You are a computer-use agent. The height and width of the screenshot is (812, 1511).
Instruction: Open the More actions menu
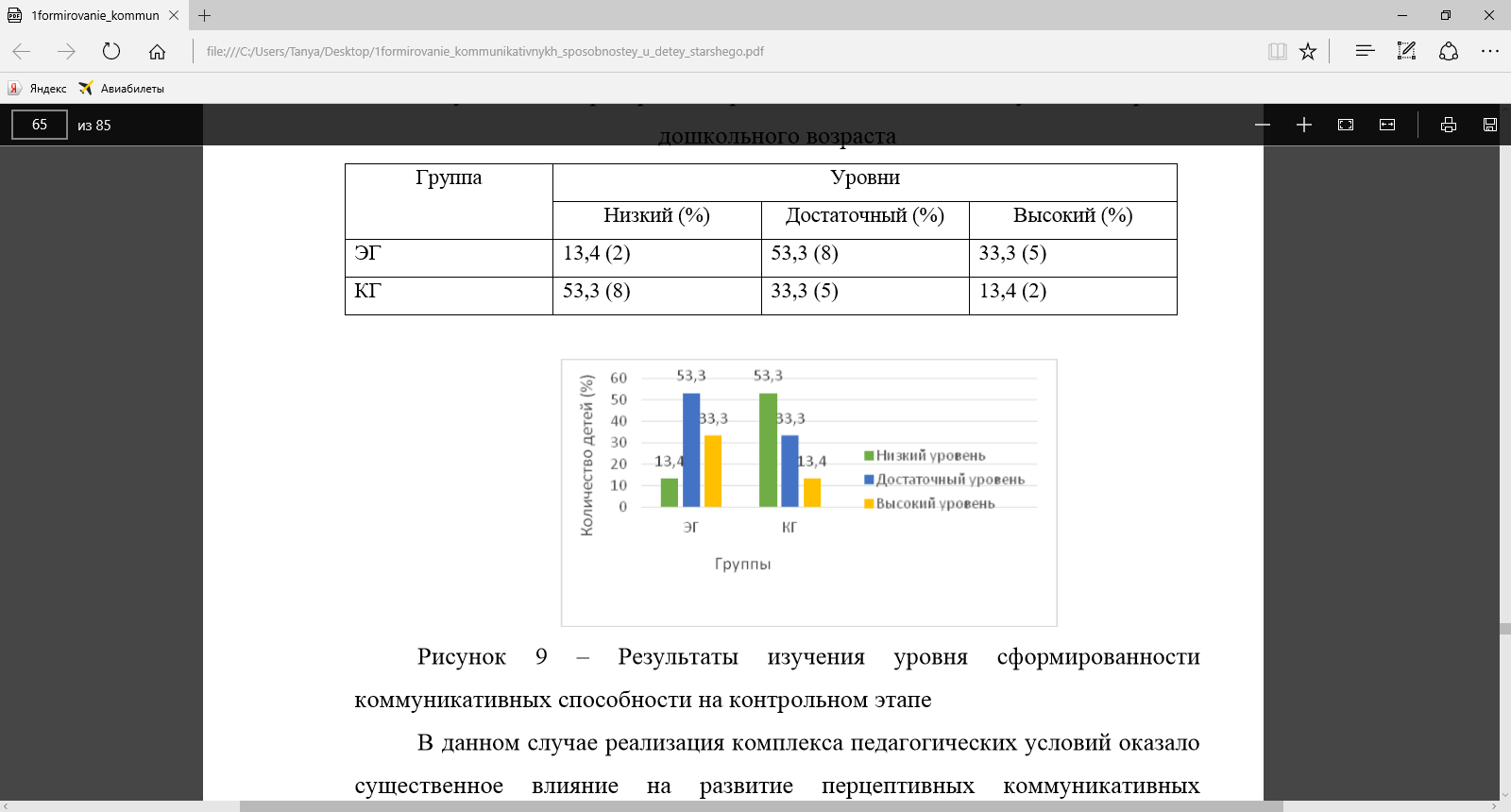1490,51
